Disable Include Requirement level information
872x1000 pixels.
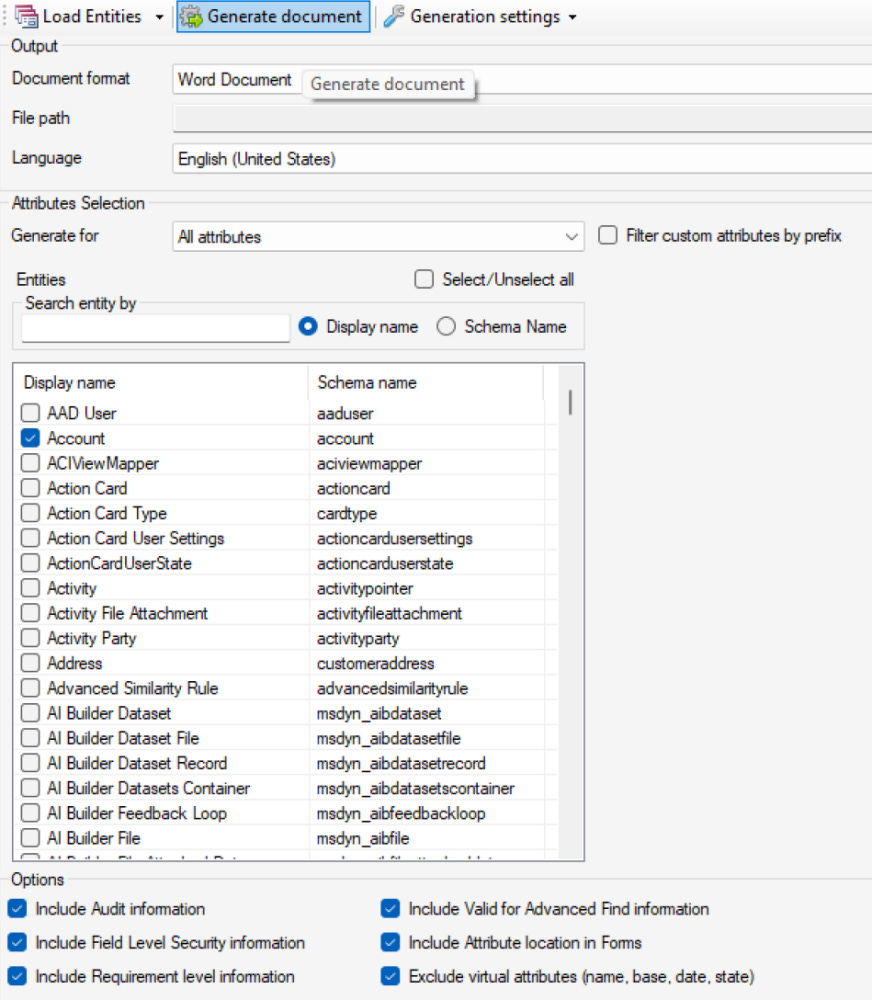click(17, 976)
